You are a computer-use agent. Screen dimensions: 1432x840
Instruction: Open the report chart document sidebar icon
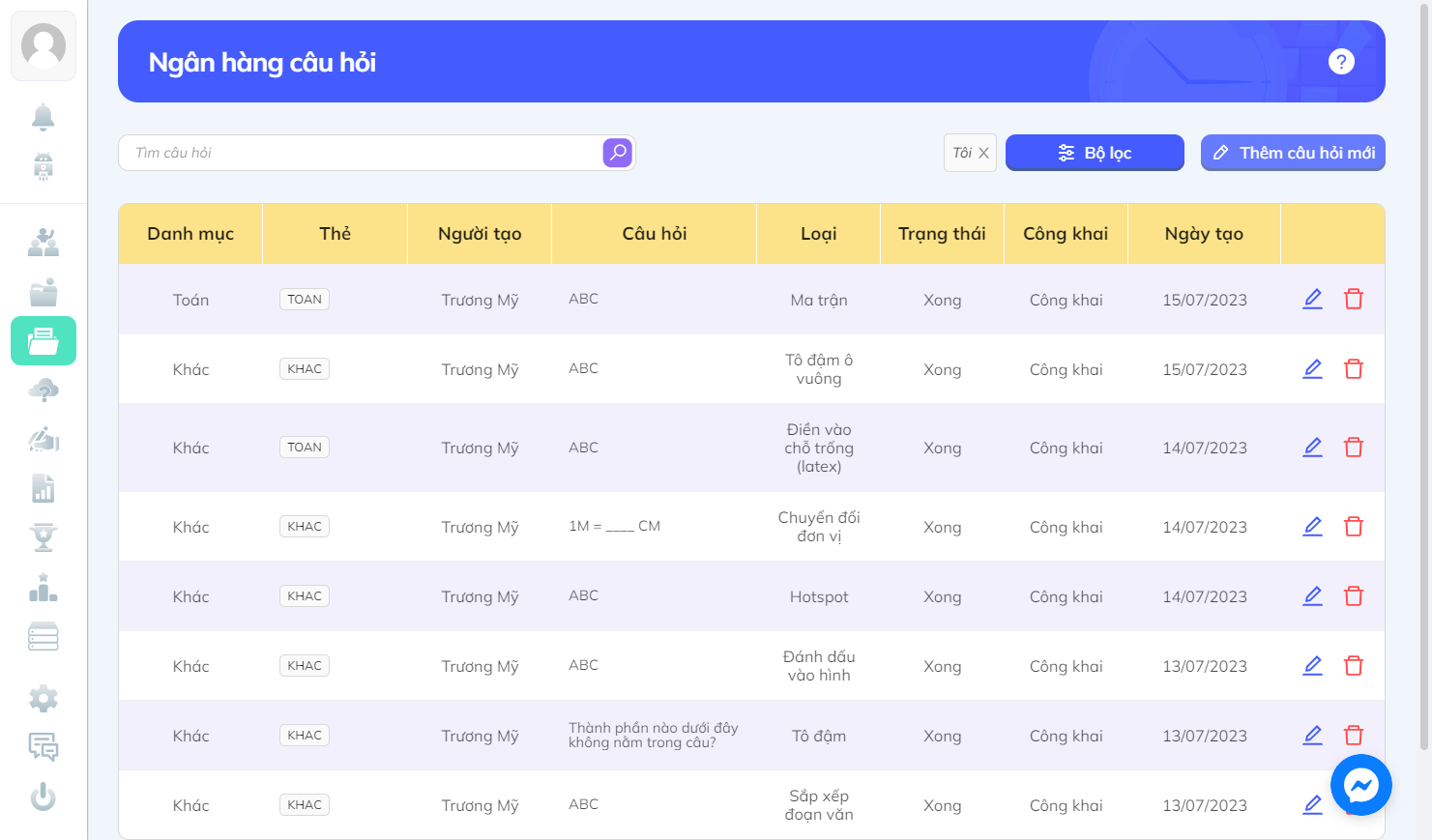[44, 488]
